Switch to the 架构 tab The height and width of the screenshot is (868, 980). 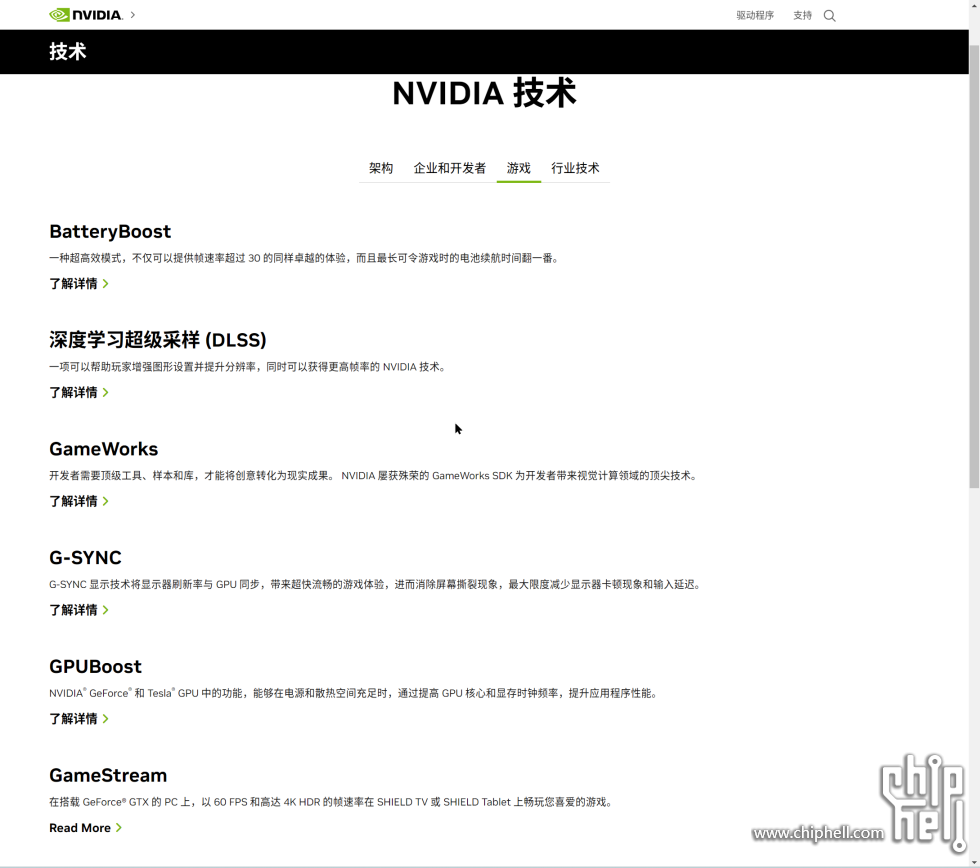[x=381, y=168]
